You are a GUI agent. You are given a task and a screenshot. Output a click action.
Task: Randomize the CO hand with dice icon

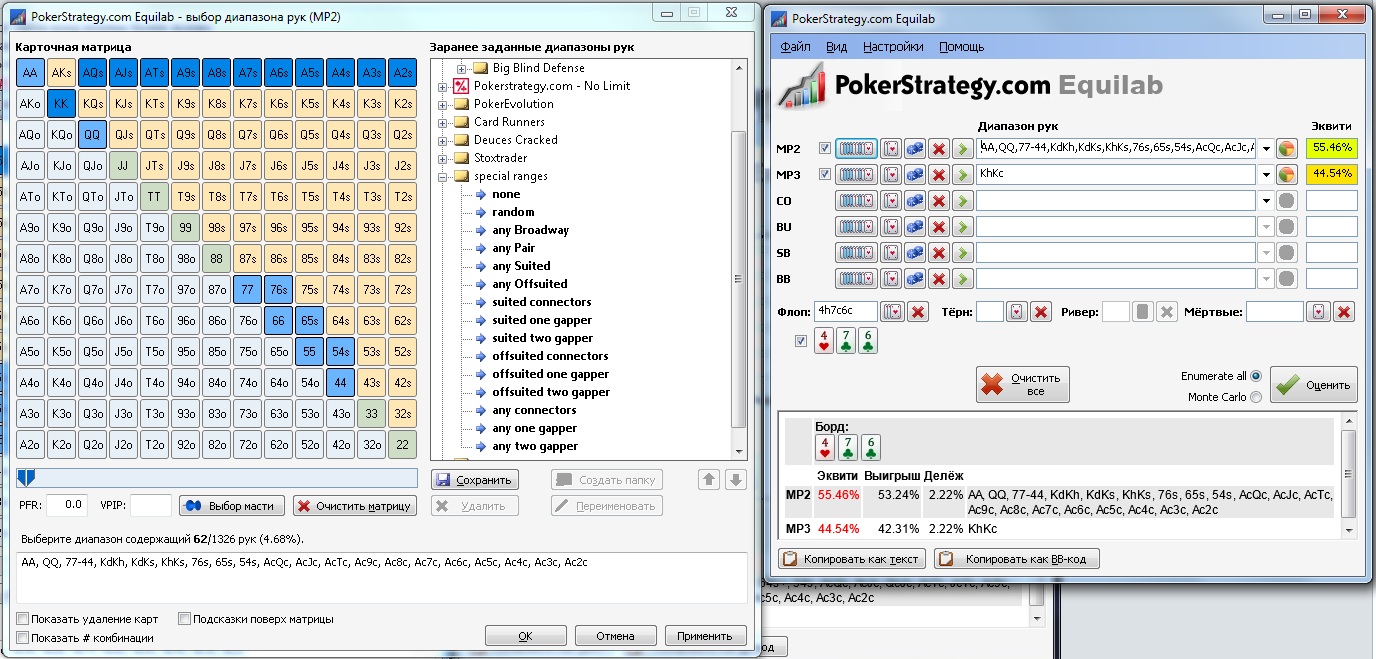[x=914, y=201]
